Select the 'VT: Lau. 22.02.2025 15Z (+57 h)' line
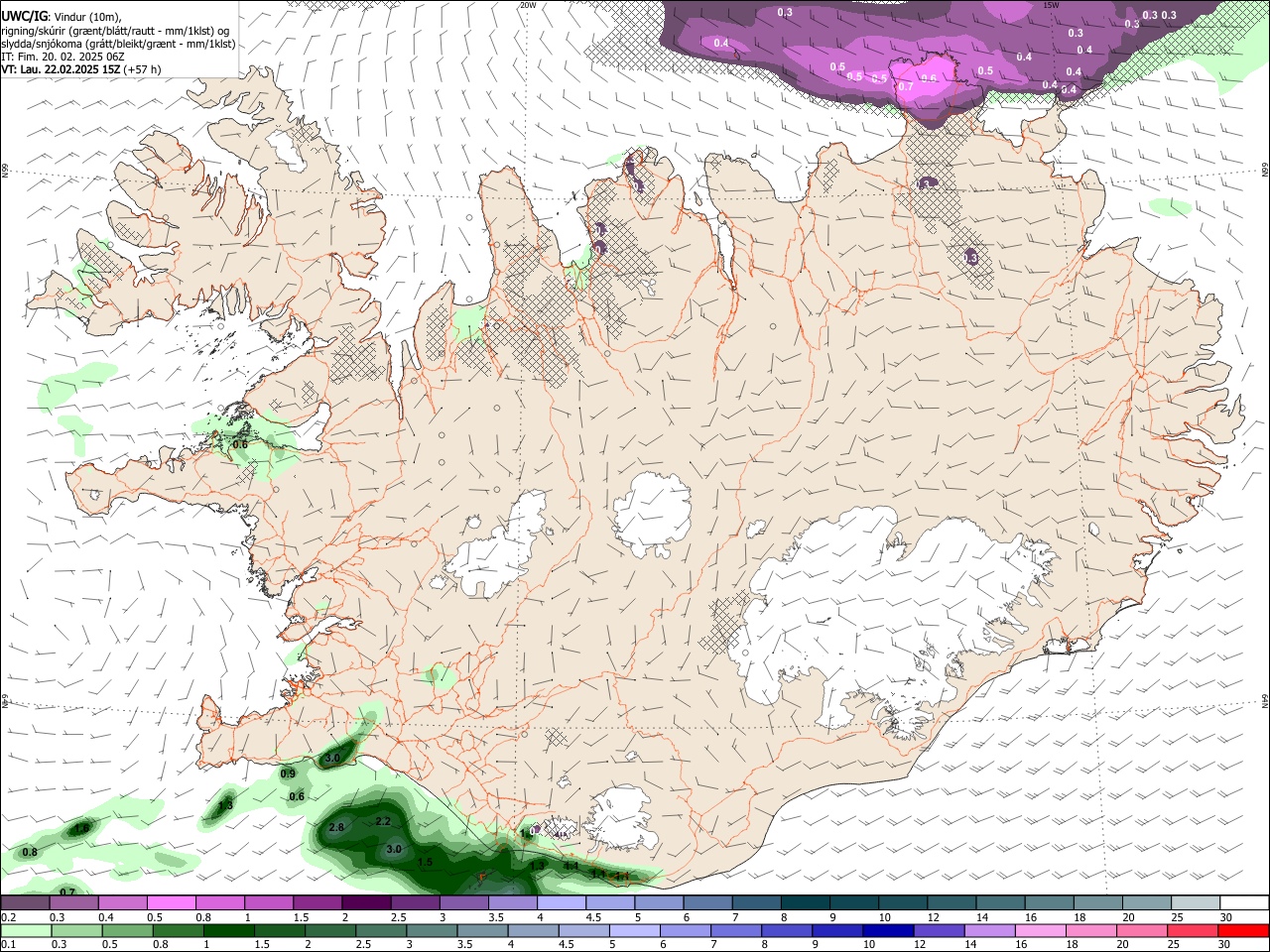1270x952 pixels. (81, 69)
